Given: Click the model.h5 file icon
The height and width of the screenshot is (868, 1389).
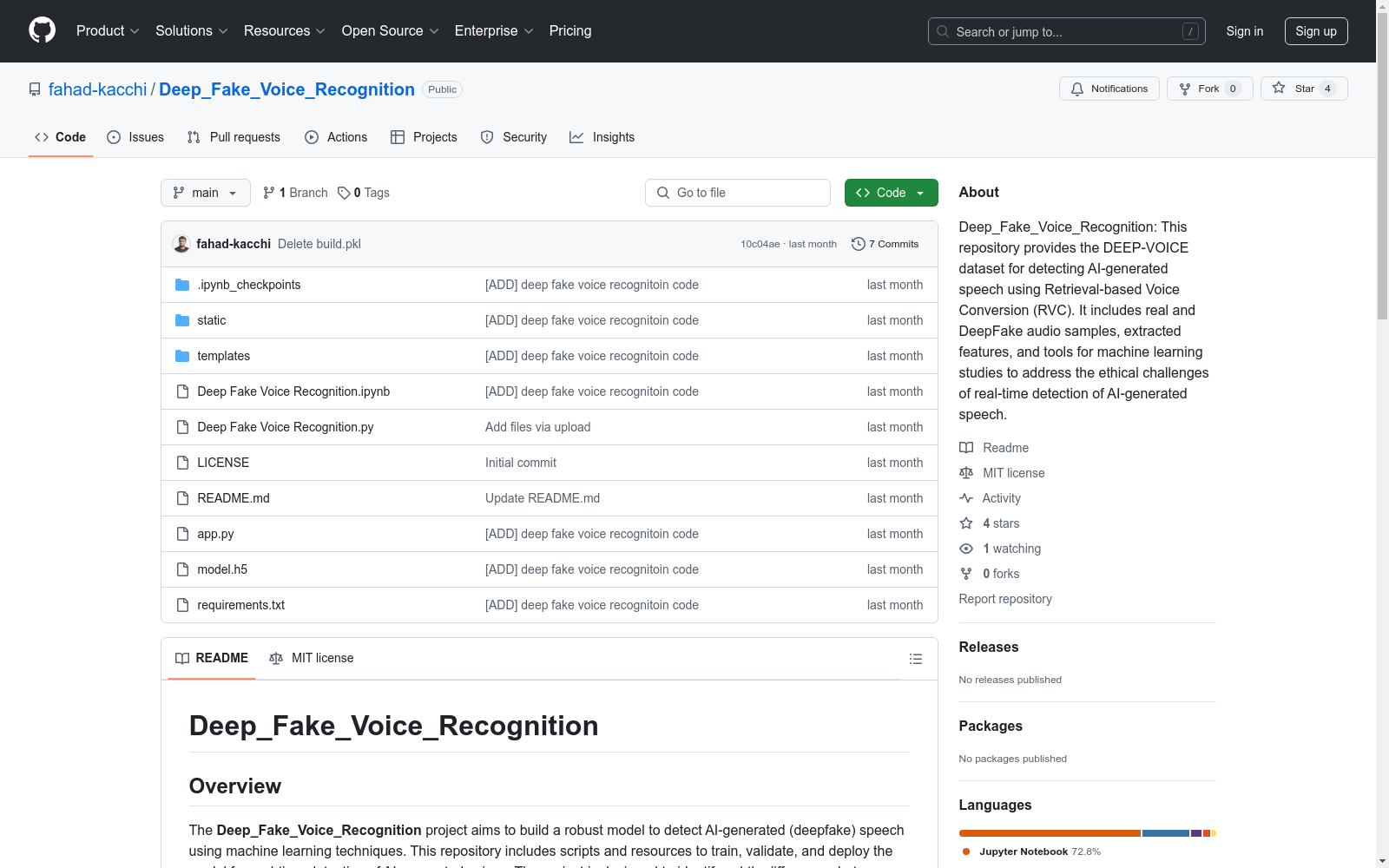Looking at the screenshot, I should pyautogui.click(x=182, y=569).
